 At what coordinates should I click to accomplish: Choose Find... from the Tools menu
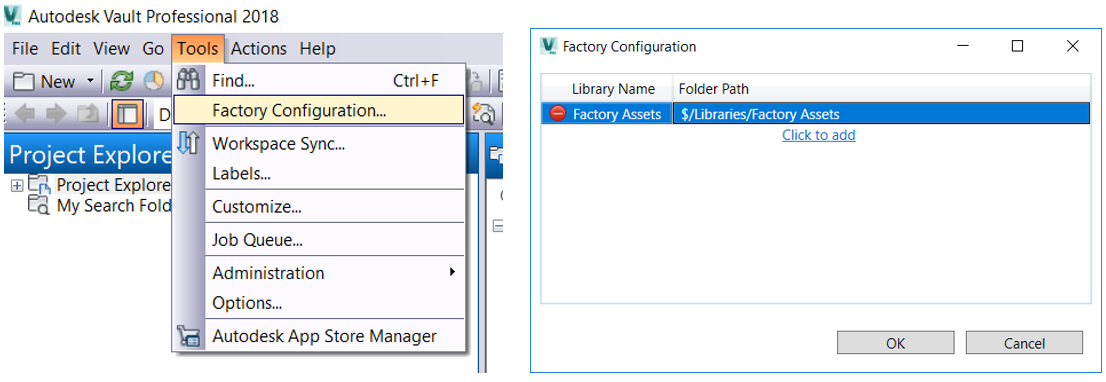coord(319,80)
